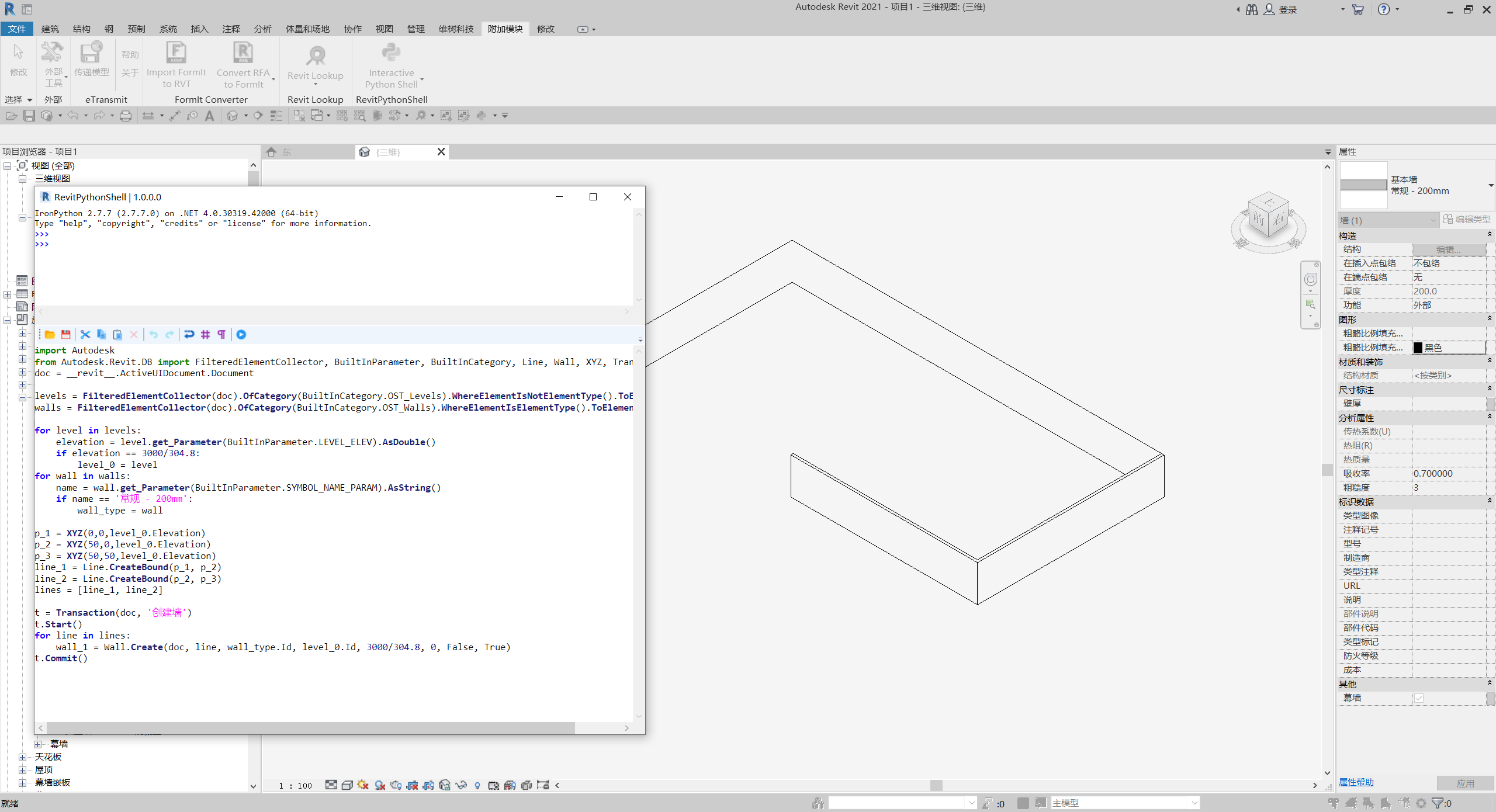This screenshot has width=1496, height=812.
Task: Switch to the 建筑 ribbon tab
Action: click(x=50, y=29)
